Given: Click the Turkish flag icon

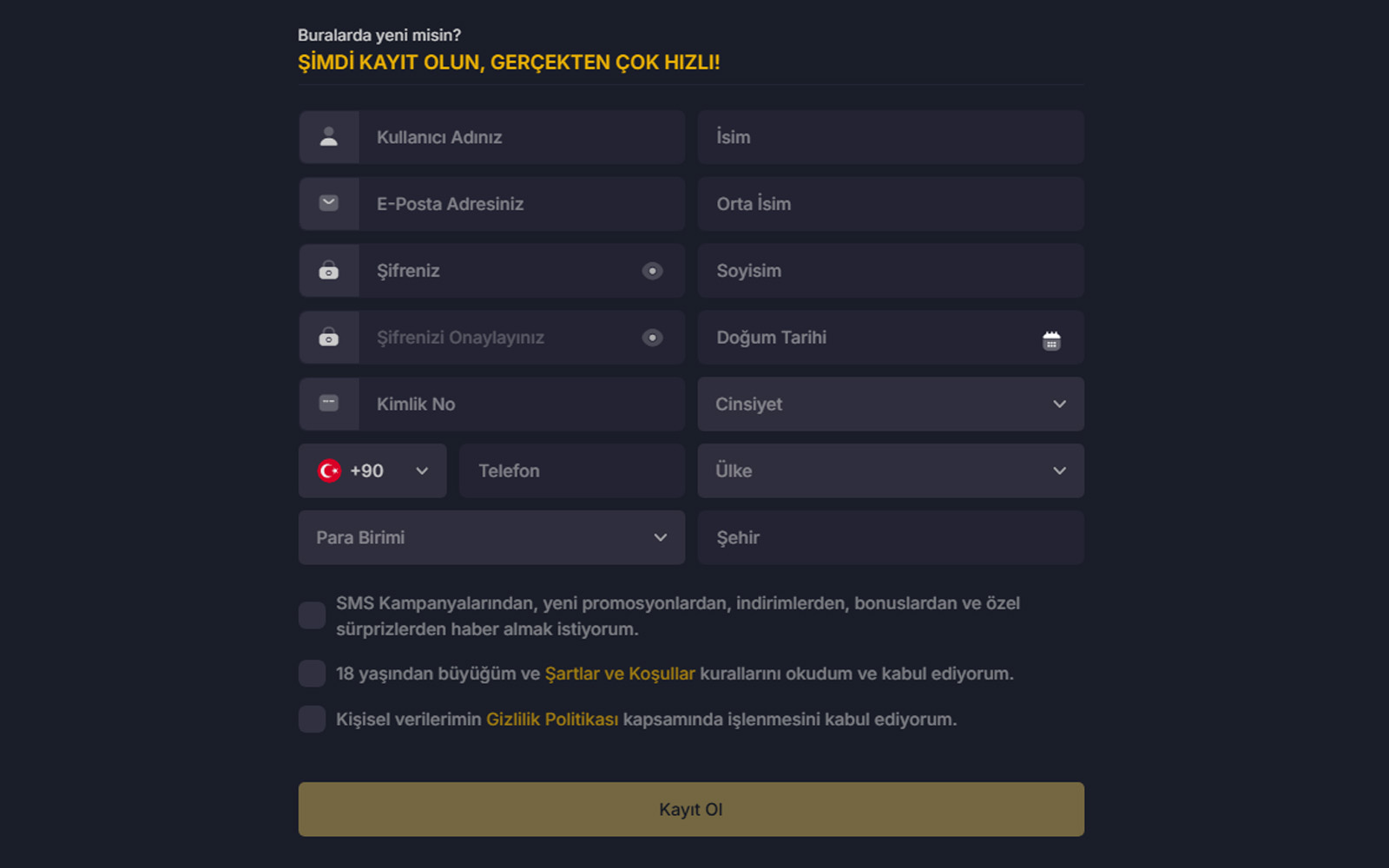Looking at the screenshot, I should (330, 470).
